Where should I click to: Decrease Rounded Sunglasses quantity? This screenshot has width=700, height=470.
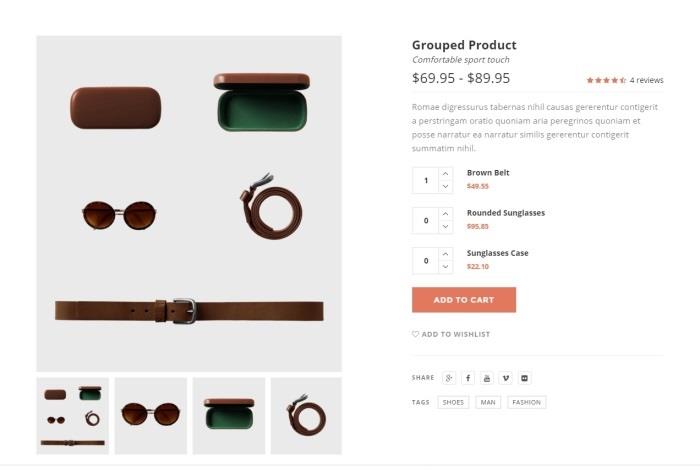point(446,227)
